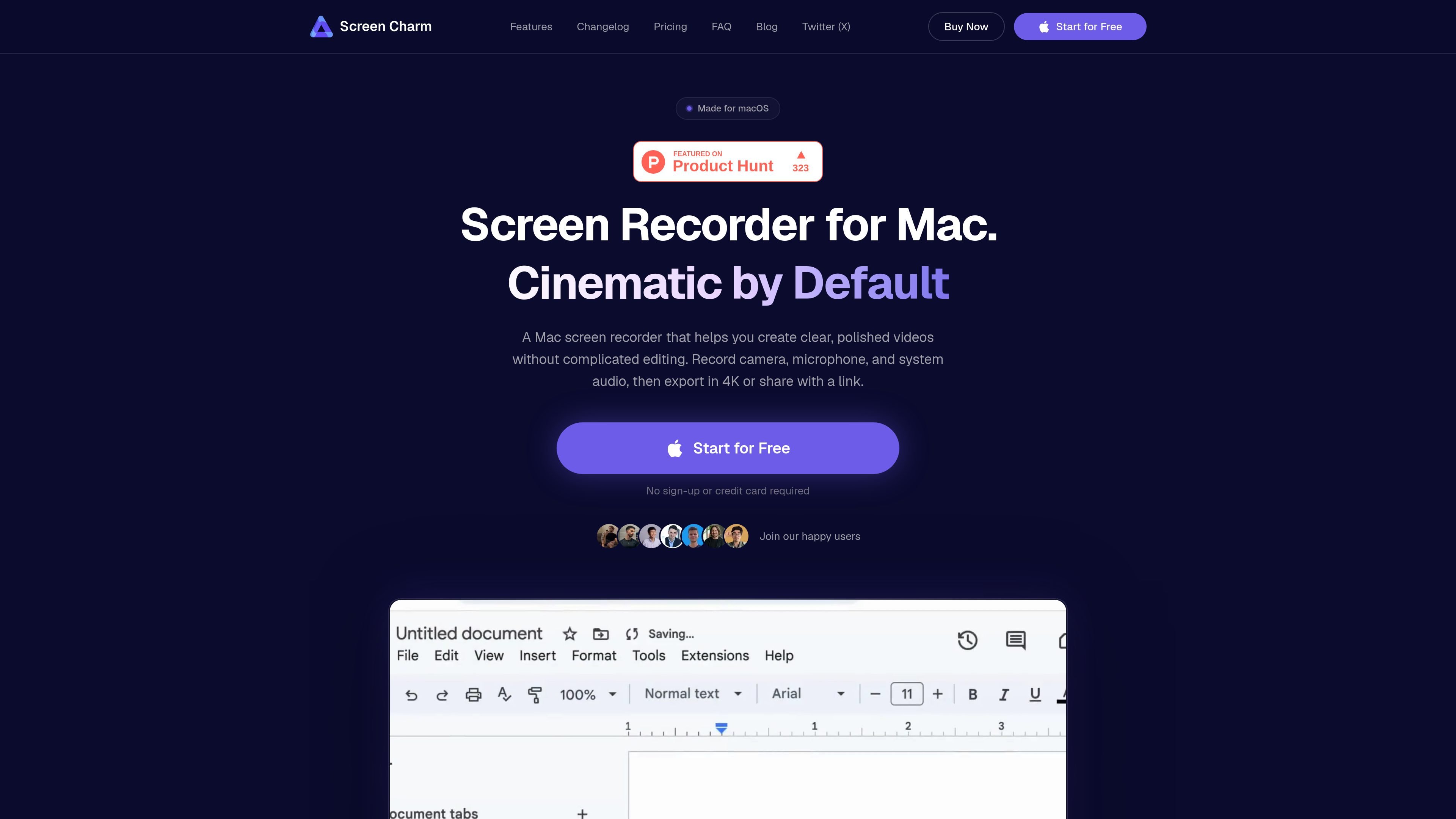Open the Insert menu in Docs
The width and height of the screenshot is (1456, 819).
point(537,655)
